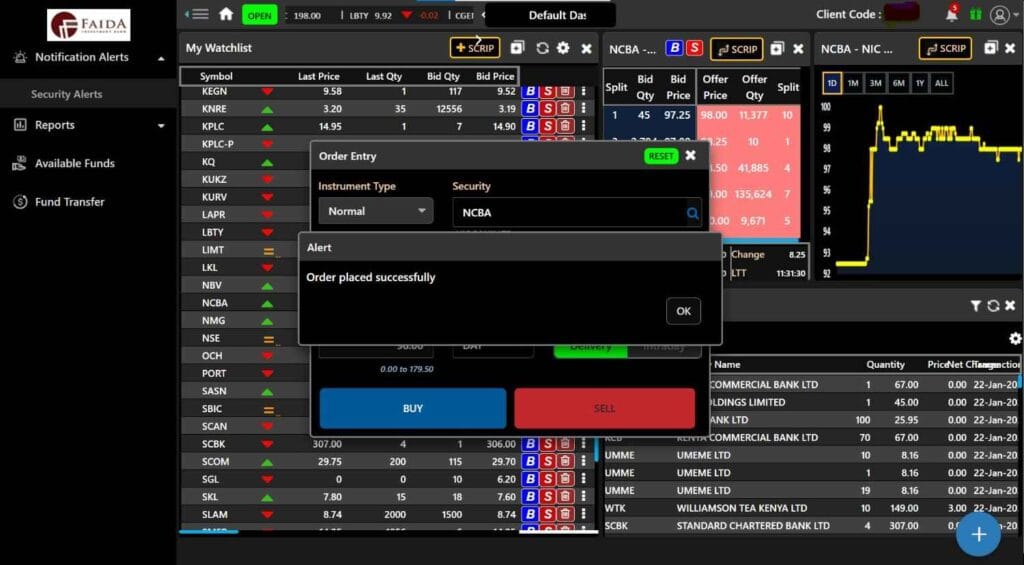Duplicate My Watchlist panel with window icon

(517, 48)
